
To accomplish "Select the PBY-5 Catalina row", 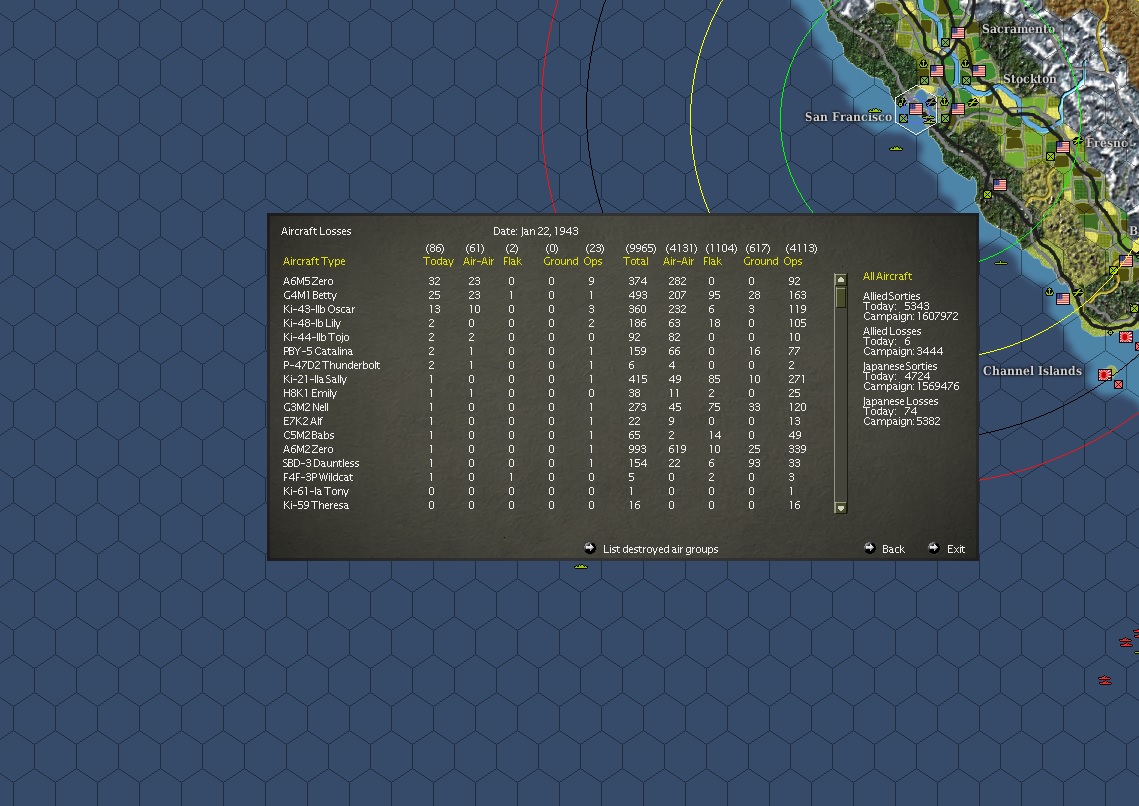I will [x=545, y=351].
